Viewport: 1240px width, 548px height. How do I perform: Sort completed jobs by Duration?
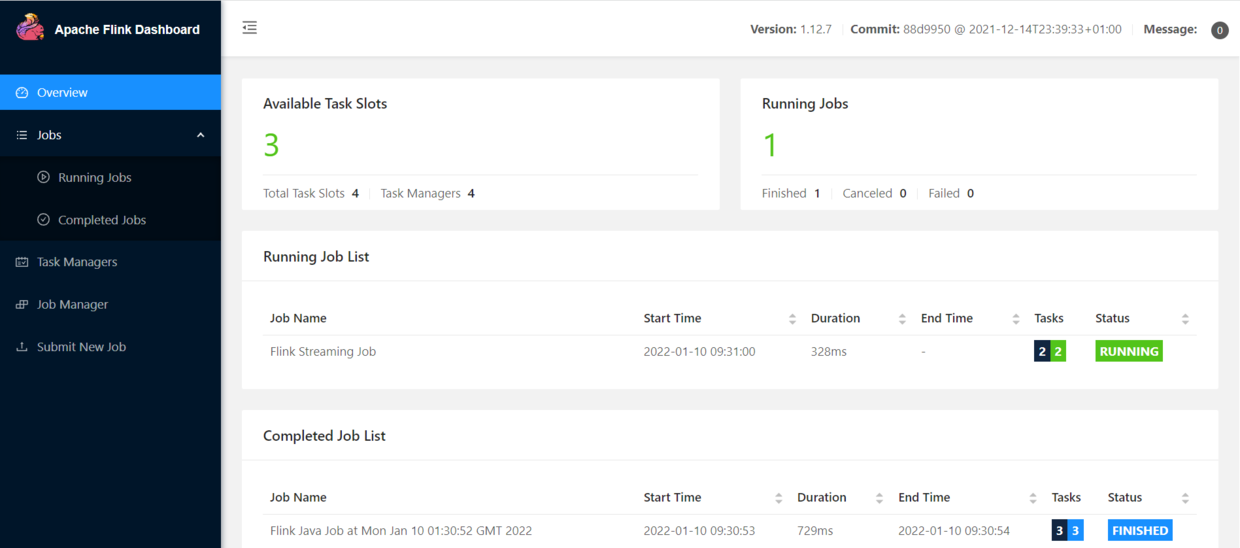click(x=879, y=498)
